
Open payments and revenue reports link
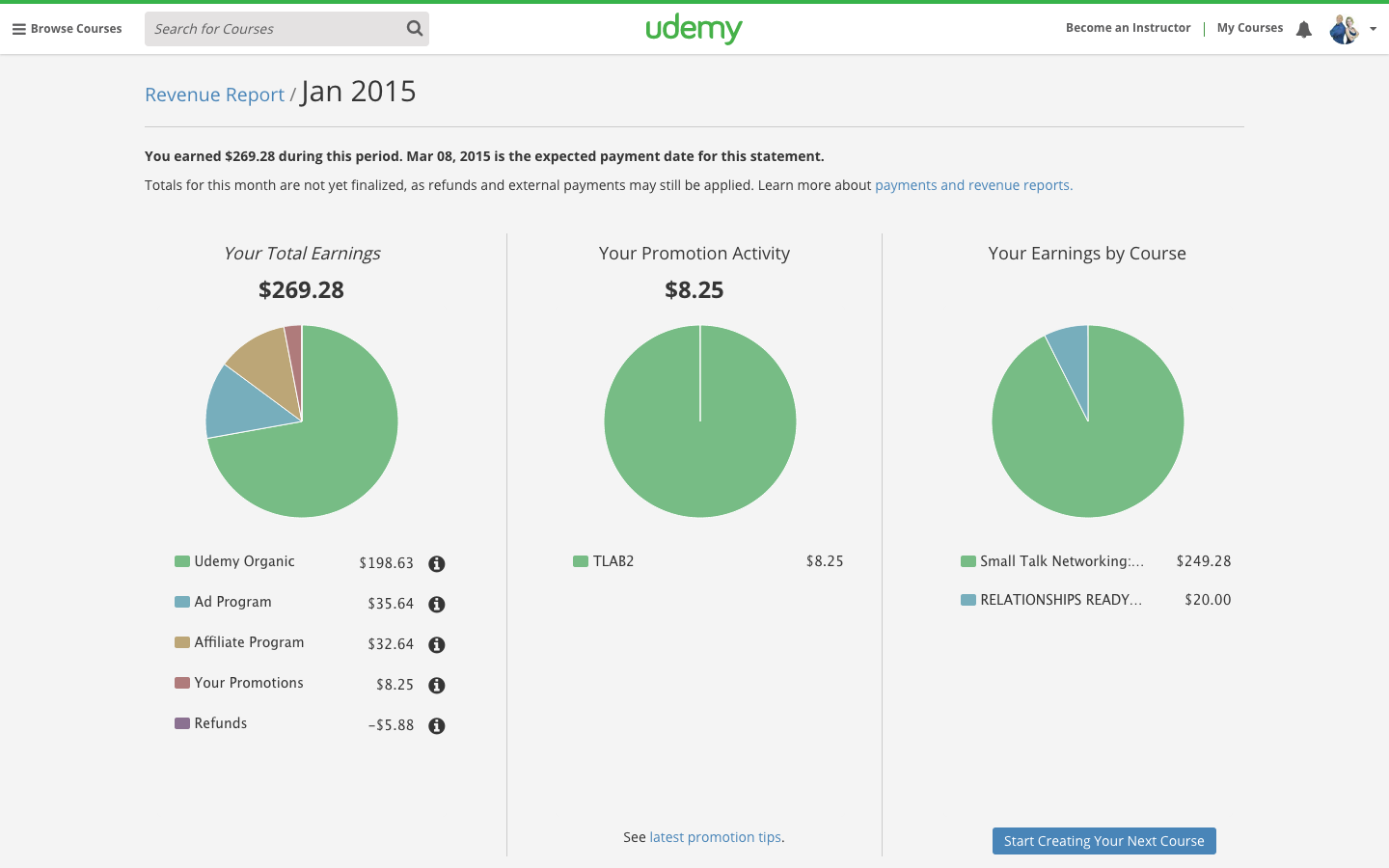point(973,185)
